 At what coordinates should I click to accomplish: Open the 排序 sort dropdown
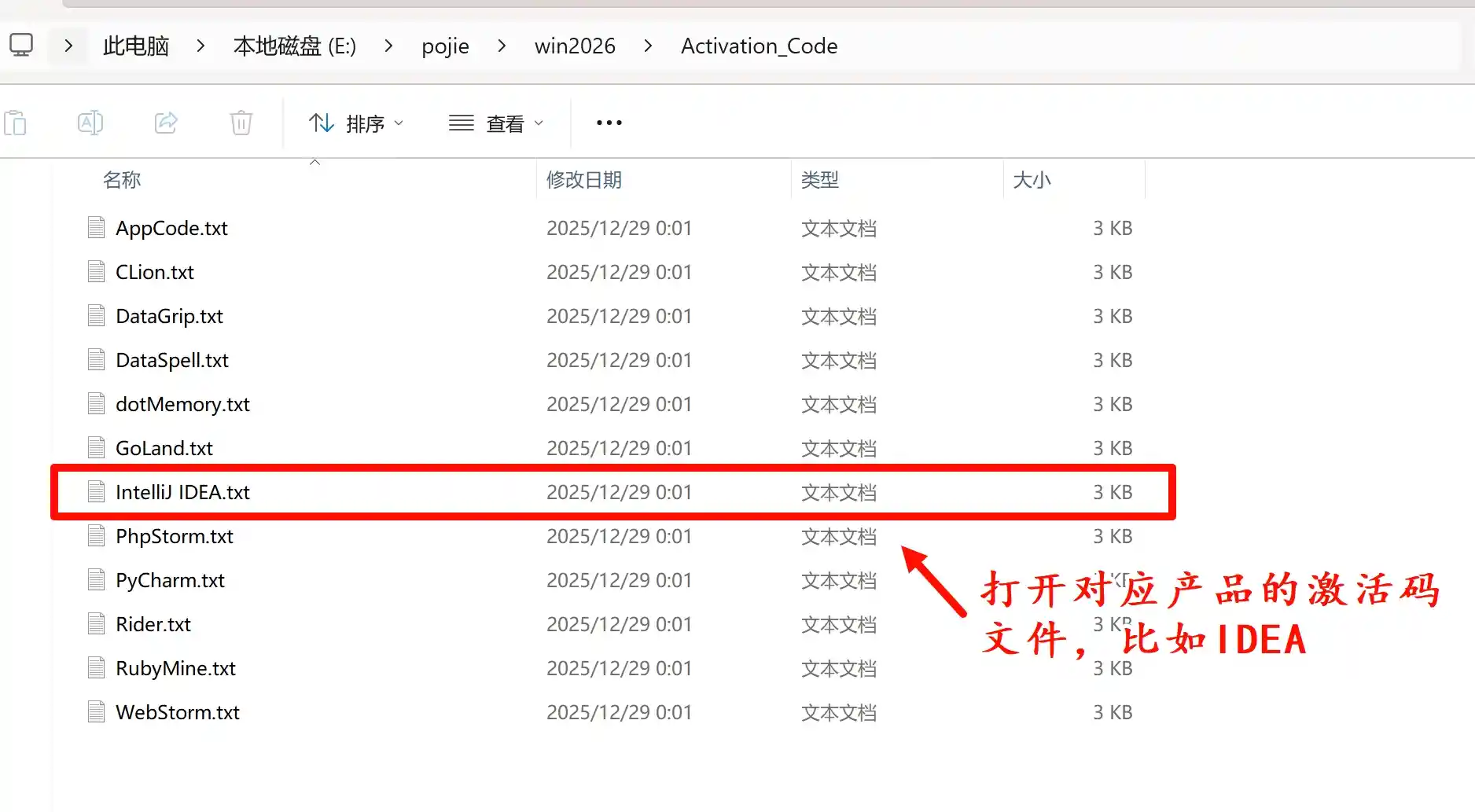pos(356,123)
